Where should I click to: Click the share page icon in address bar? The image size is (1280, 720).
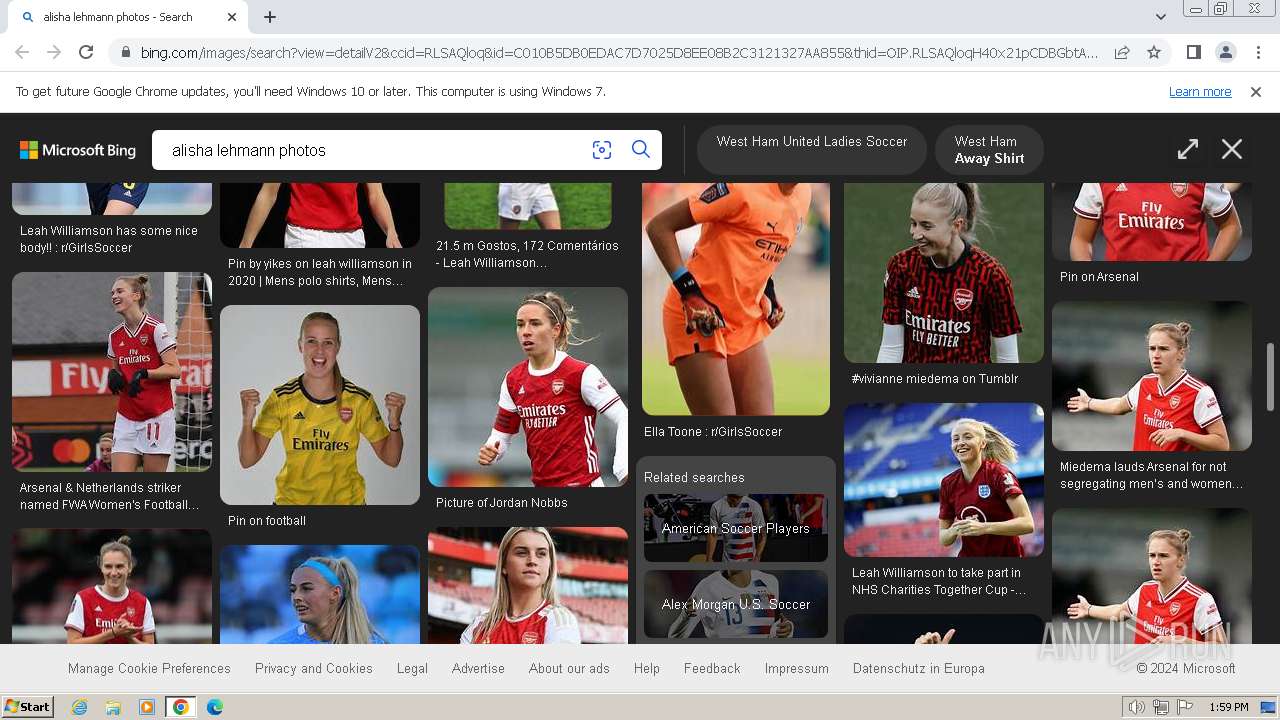pyautogui.click(x=1122, y=52)
